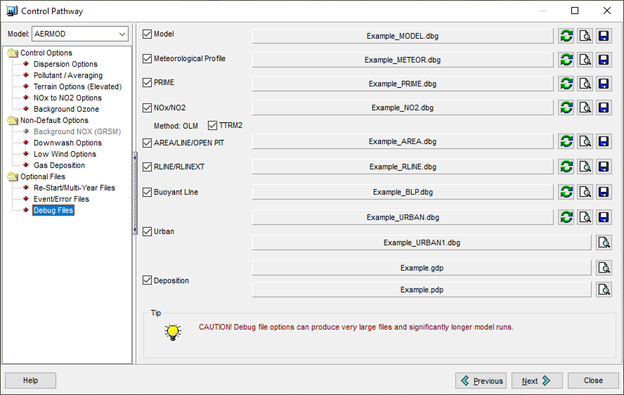Viewport: 624px width, 395px height.
Task: Click refresh icon for Example_BLP.dbg
Action: pos(566,192)
